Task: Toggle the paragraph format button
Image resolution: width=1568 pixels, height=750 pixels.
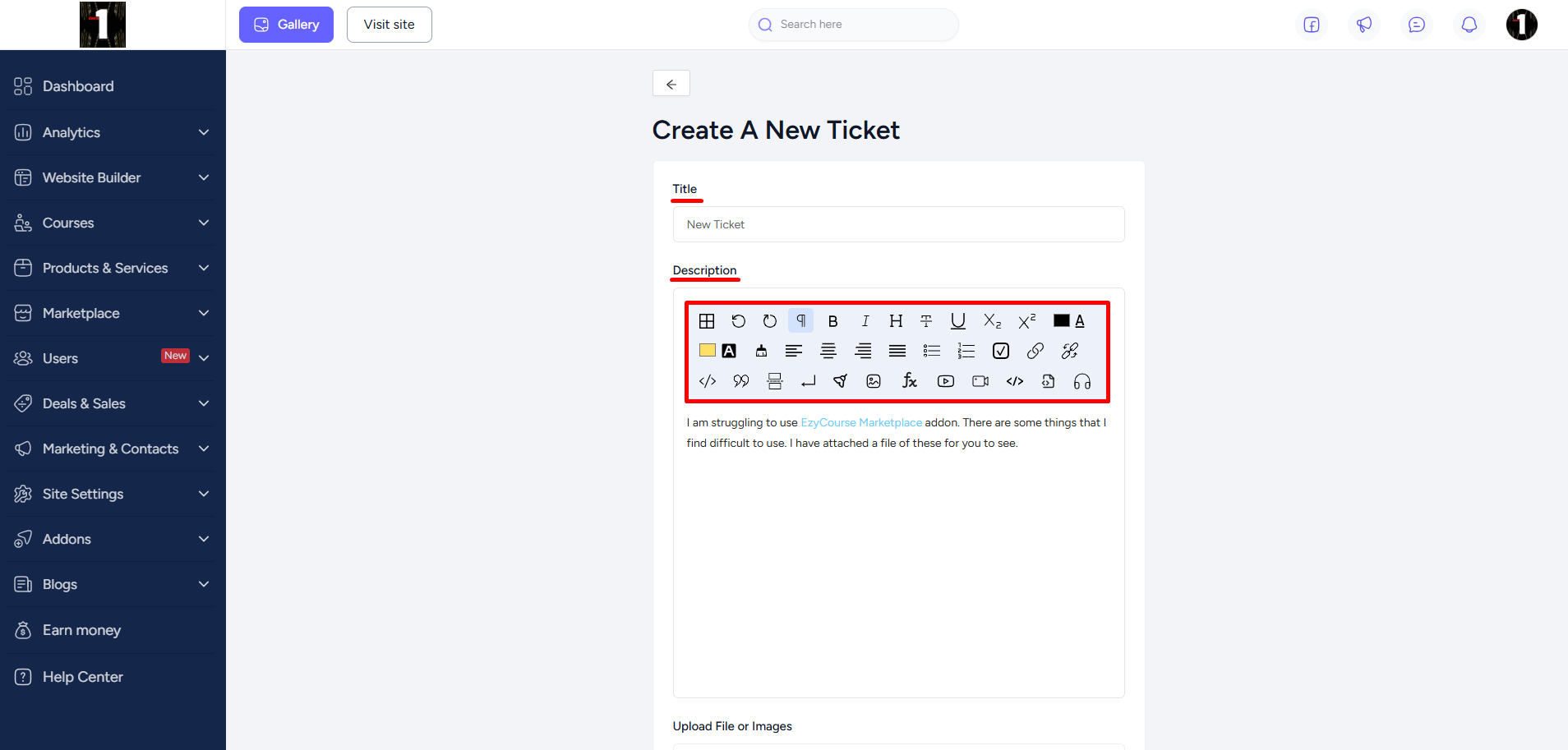Action: coord(800,321)
